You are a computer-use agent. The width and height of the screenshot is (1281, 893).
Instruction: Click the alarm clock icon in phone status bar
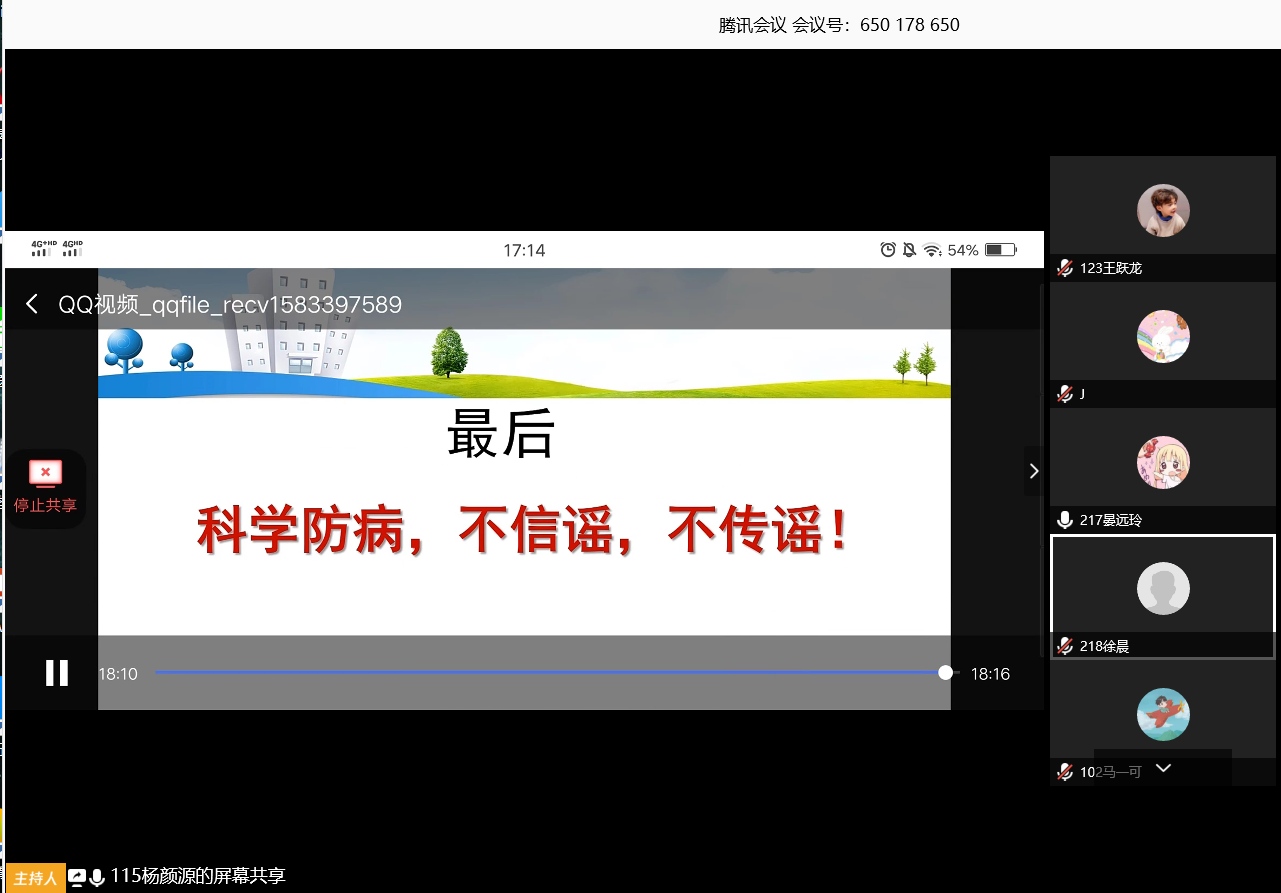888,250
